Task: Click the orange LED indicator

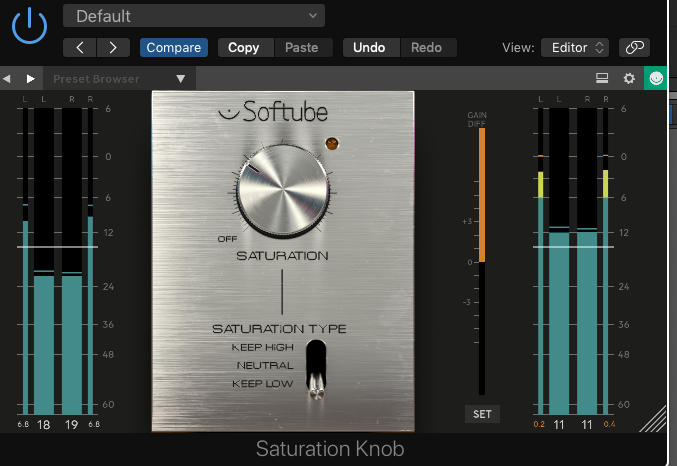Action: (x=332, y=143)
